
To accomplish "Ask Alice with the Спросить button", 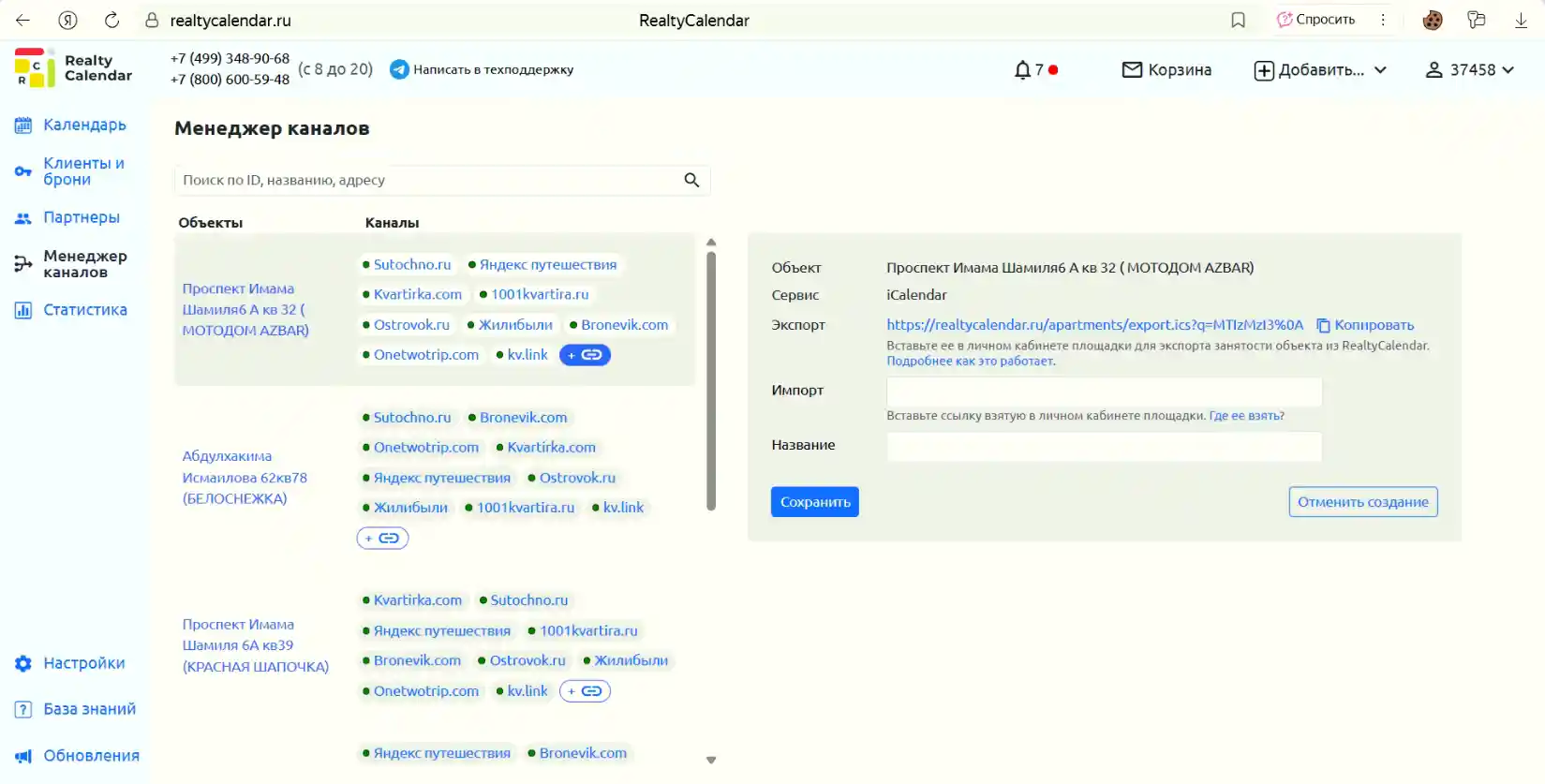I will (x=1315, y=20).
